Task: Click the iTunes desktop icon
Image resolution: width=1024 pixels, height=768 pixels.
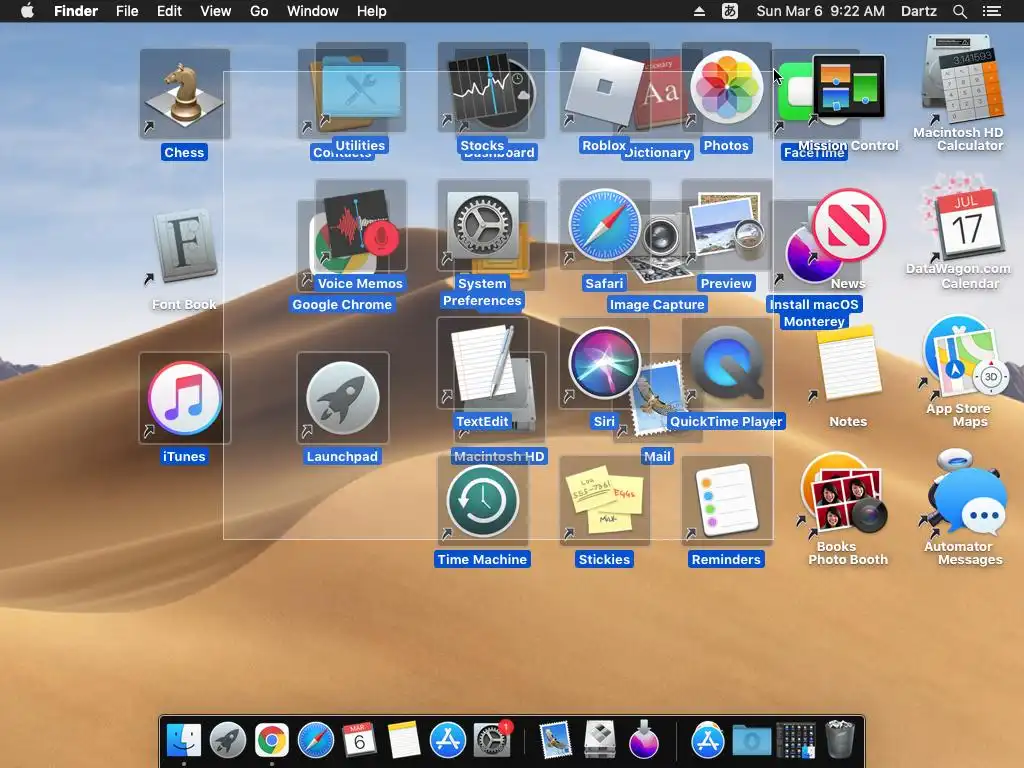Action: [185, 398]
